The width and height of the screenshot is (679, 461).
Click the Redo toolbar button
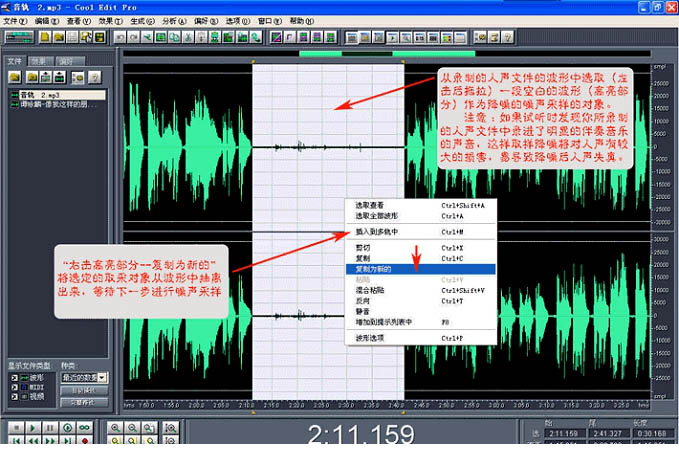click(x=133, y=38)
